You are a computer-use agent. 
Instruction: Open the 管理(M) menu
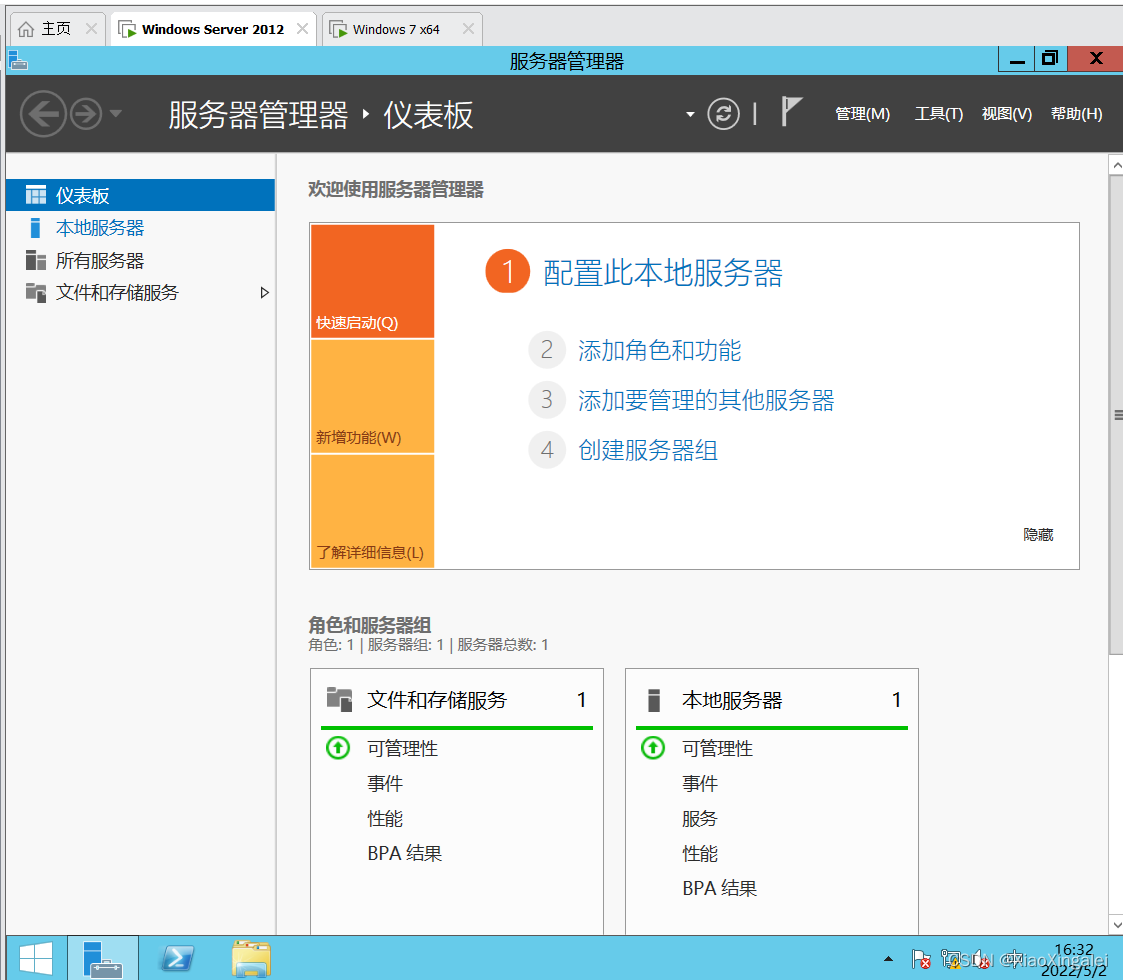click(x=862, y=114)
